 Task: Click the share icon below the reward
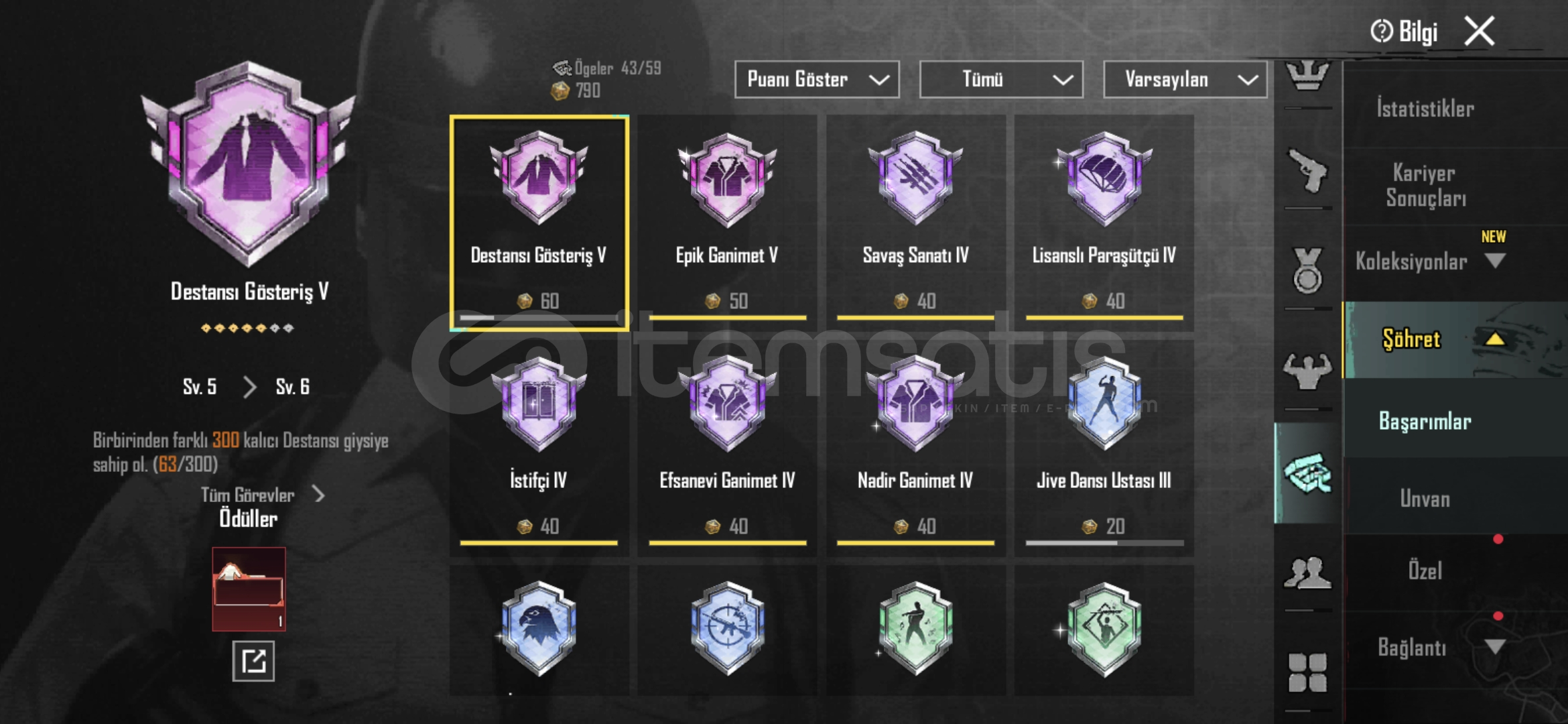coord(253,661)
